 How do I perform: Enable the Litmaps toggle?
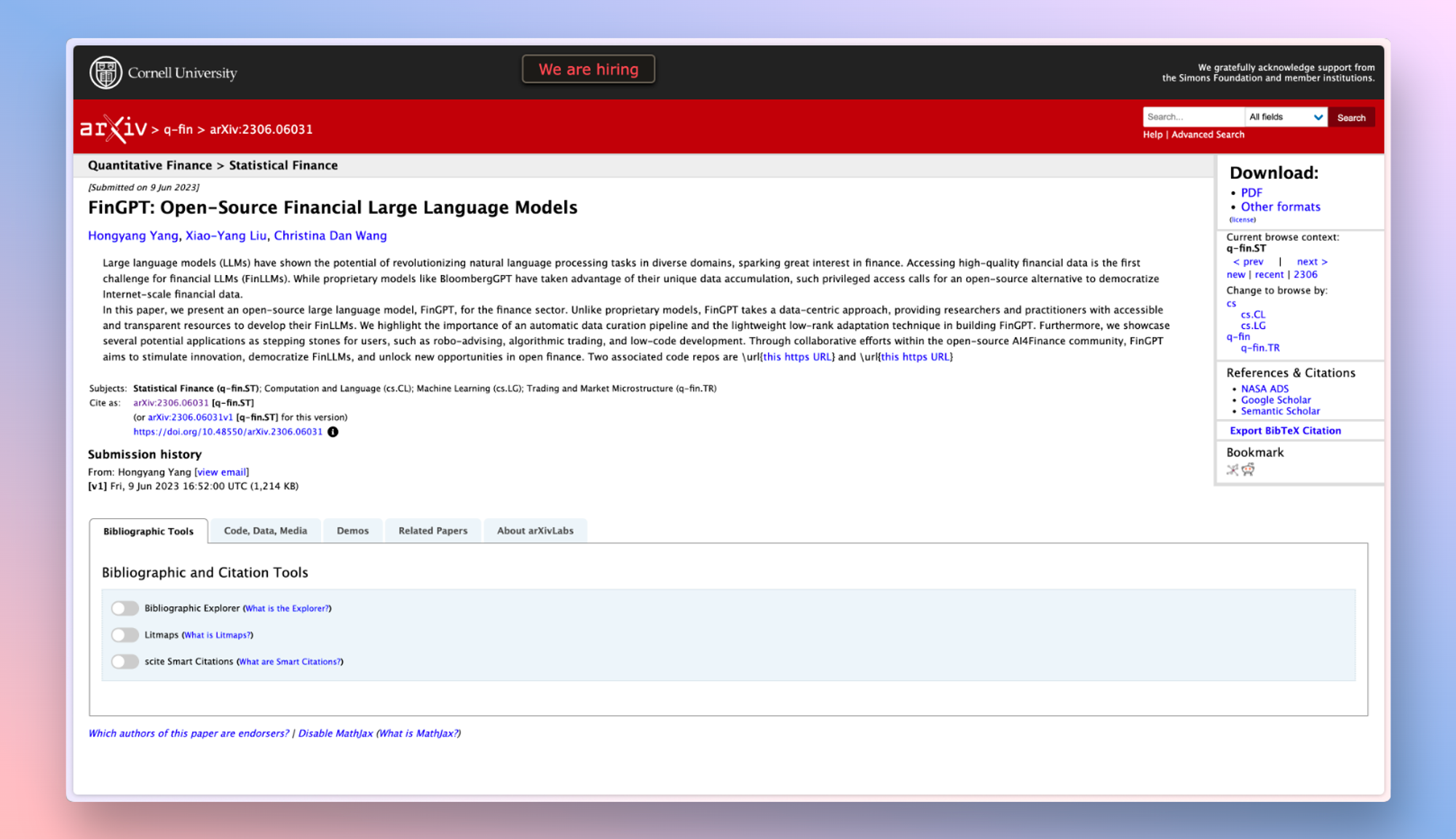coord(124,635)
